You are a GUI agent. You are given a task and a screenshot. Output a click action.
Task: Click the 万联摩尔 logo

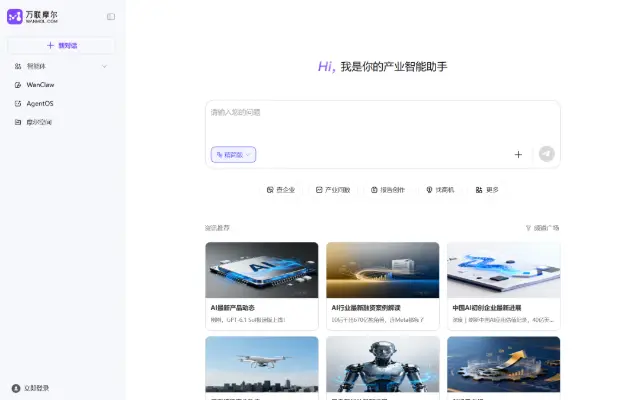32,17
